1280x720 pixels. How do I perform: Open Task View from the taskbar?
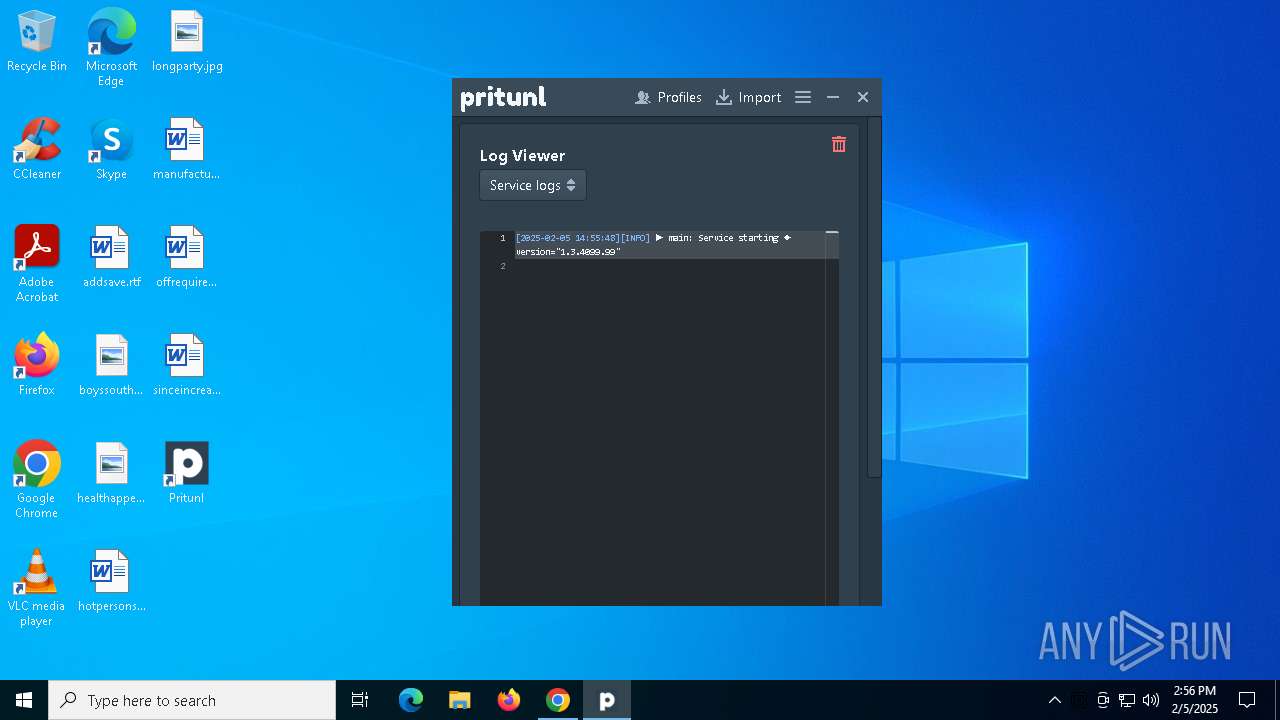[x=360, y=700]
